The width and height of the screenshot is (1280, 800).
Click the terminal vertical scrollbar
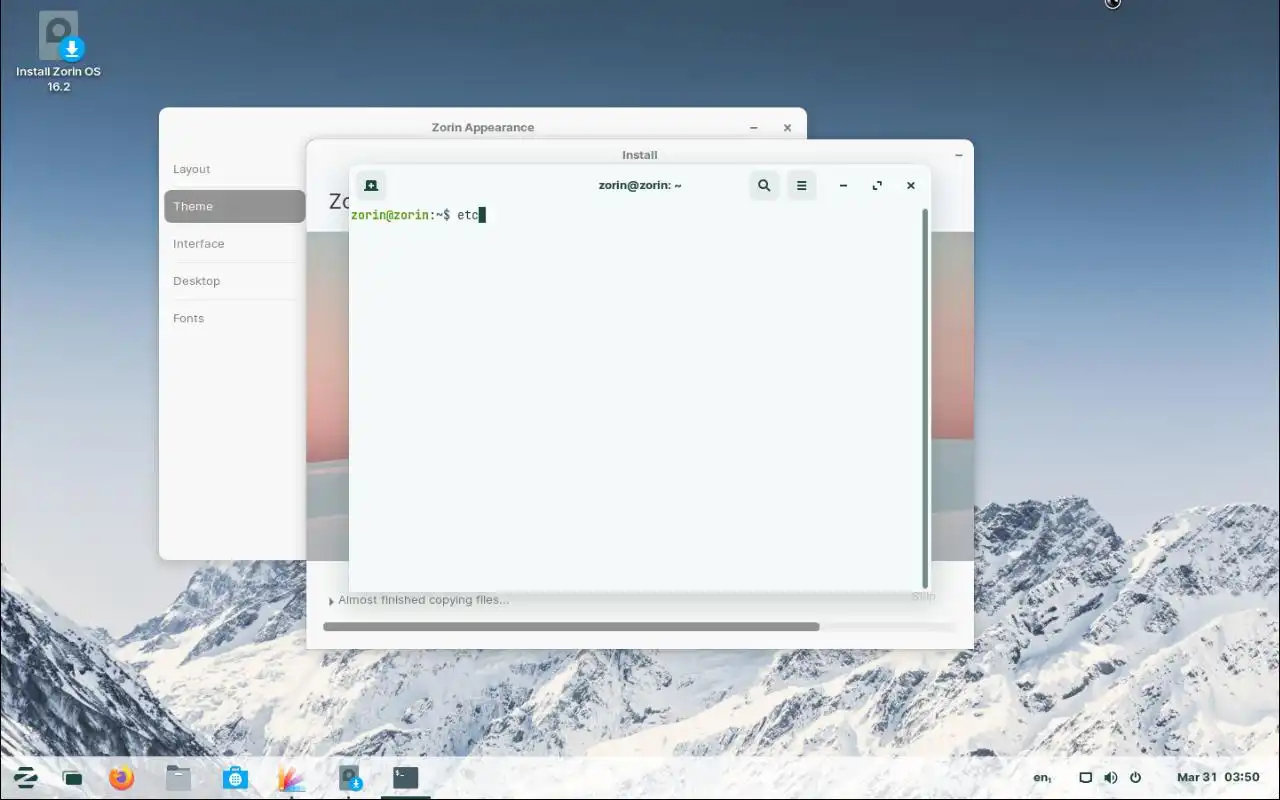click(x=925, y=398)
